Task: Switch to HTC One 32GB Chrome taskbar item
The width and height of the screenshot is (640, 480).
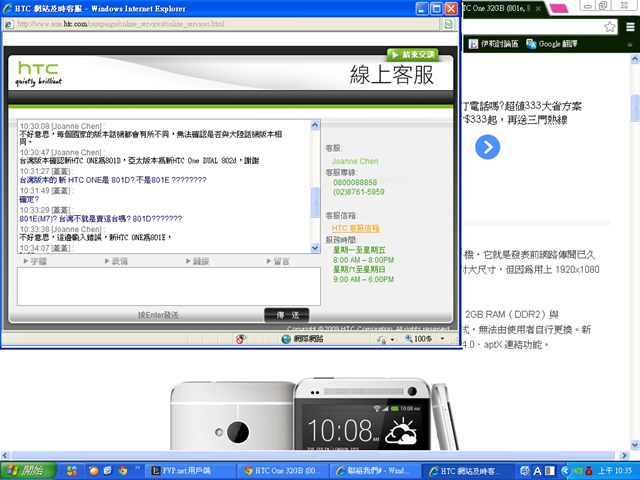Action: [x=282, y=471]
